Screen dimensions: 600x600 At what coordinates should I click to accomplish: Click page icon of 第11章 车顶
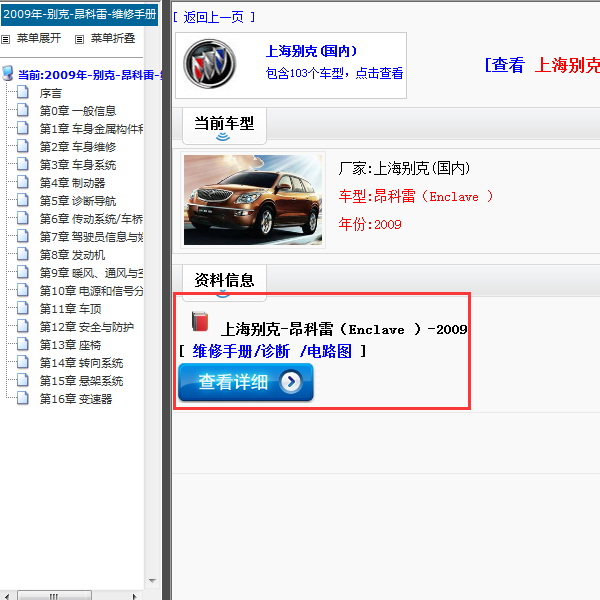coord(23,308)
